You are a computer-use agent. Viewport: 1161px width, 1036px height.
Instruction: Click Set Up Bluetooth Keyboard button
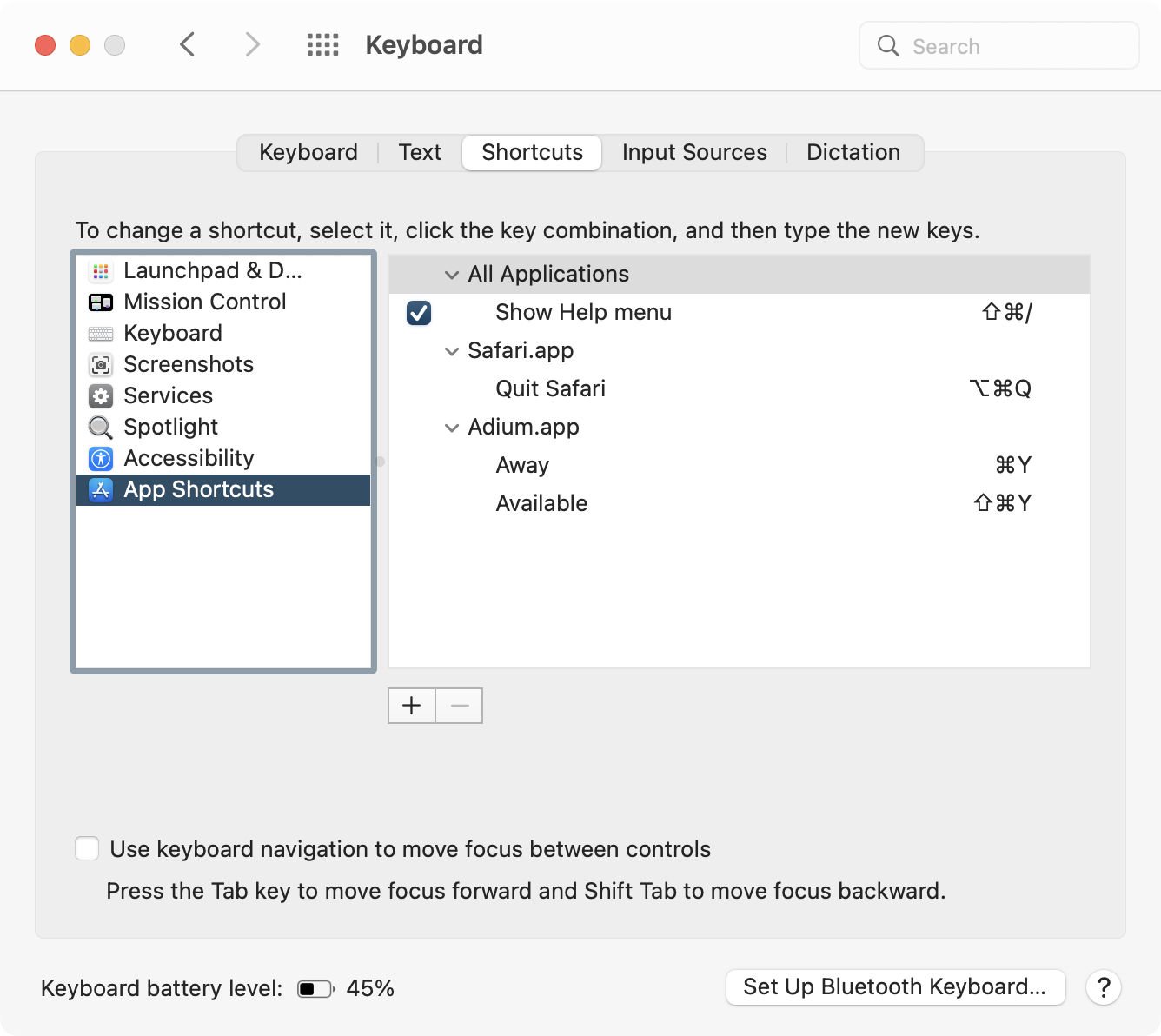point(895,987)
